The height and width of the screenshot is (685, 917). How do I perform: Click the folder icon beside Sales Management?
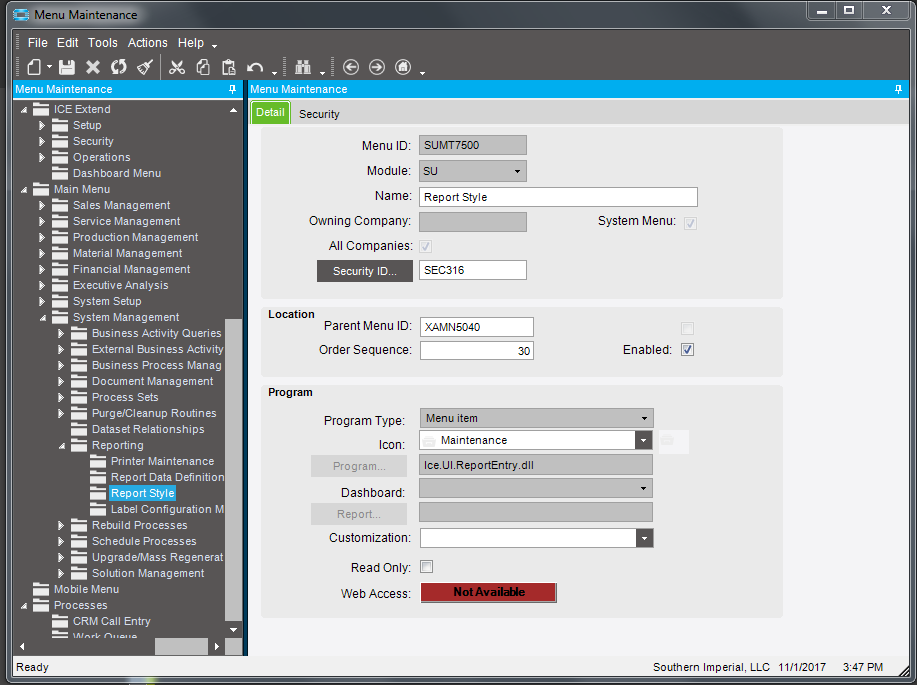(x=60, y=205)
